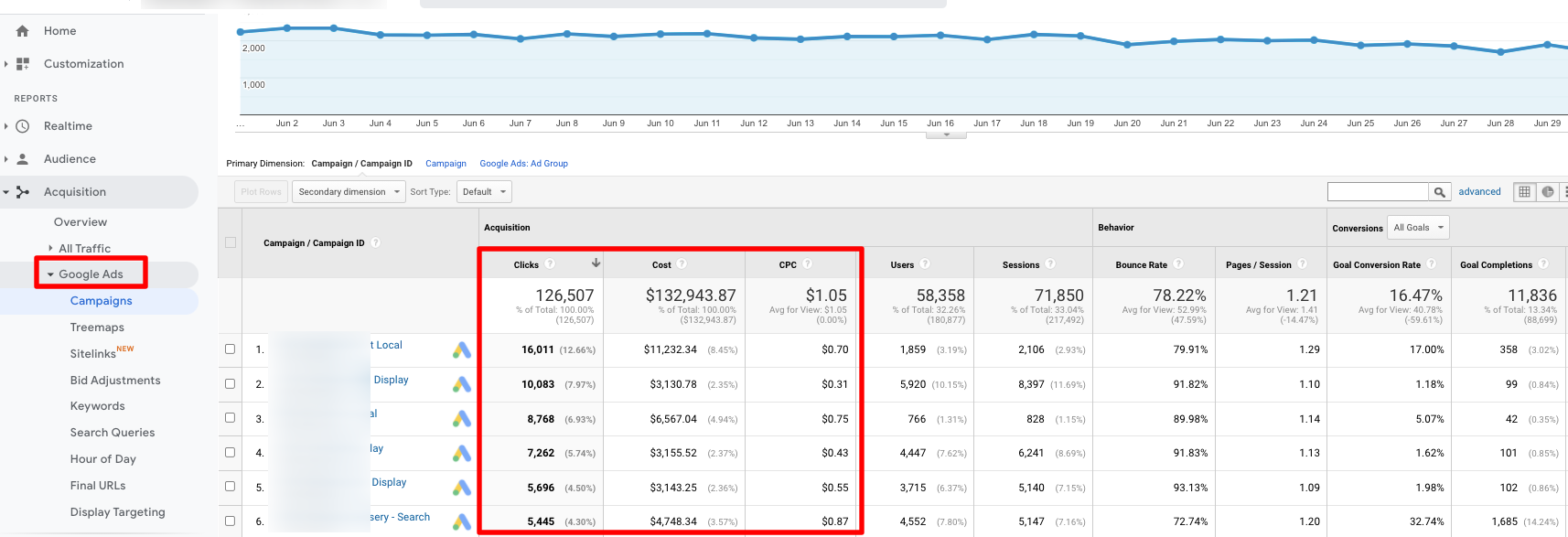Click the help icon beside Bounce Rate

(x=1178, y=264)
